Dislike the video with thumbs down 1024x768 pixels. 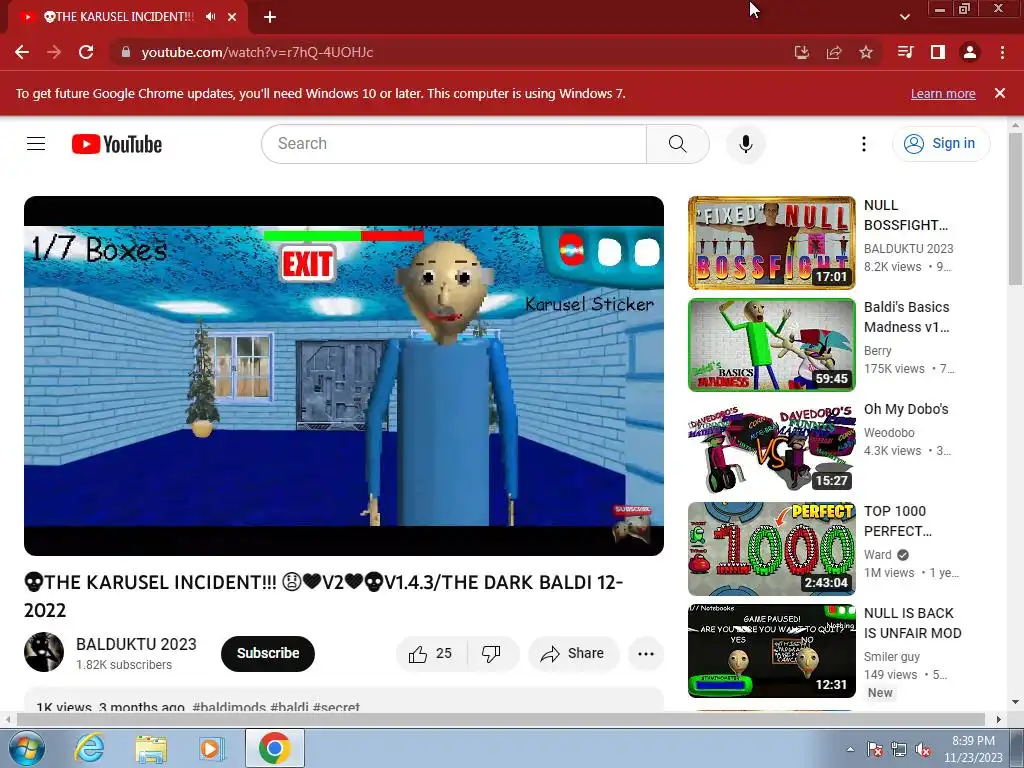(491, 653)
